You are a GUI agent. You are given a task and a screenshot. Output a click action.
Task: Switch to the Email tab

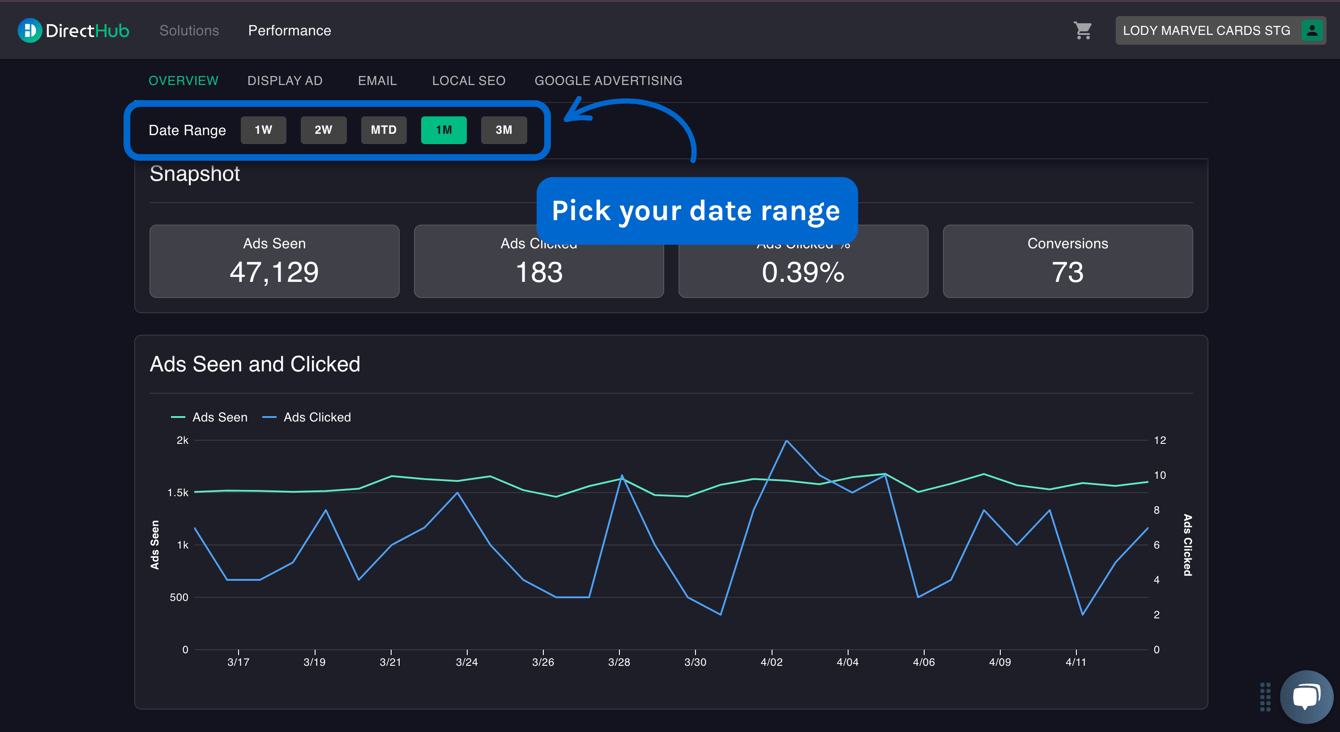pyautogui.click(x=377, y=81)
